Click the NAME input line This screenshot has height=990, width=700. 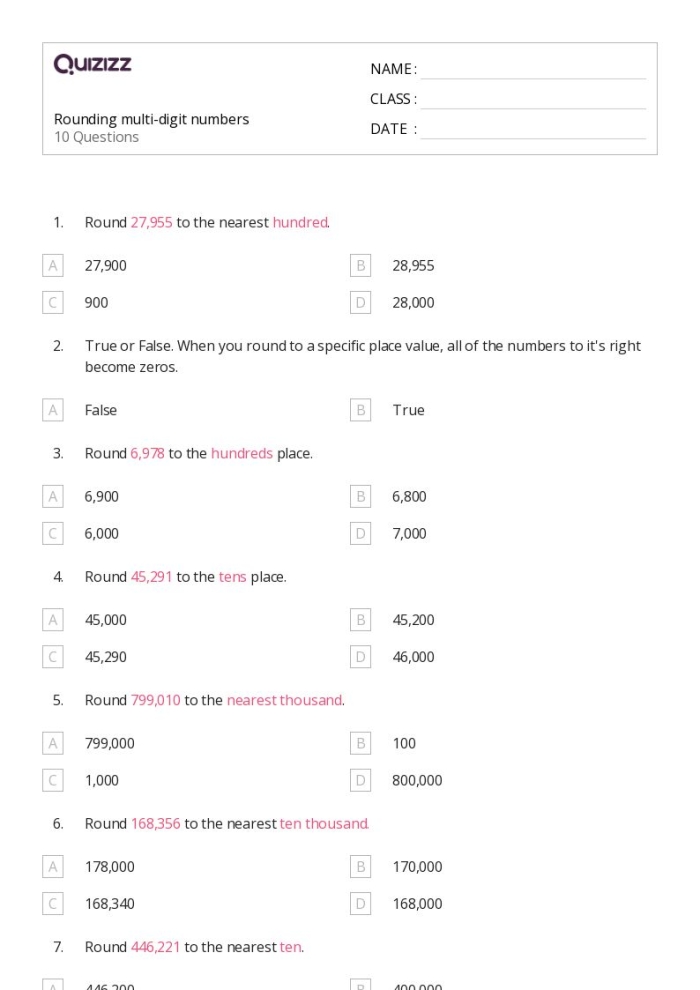click(x=532, y=69)
